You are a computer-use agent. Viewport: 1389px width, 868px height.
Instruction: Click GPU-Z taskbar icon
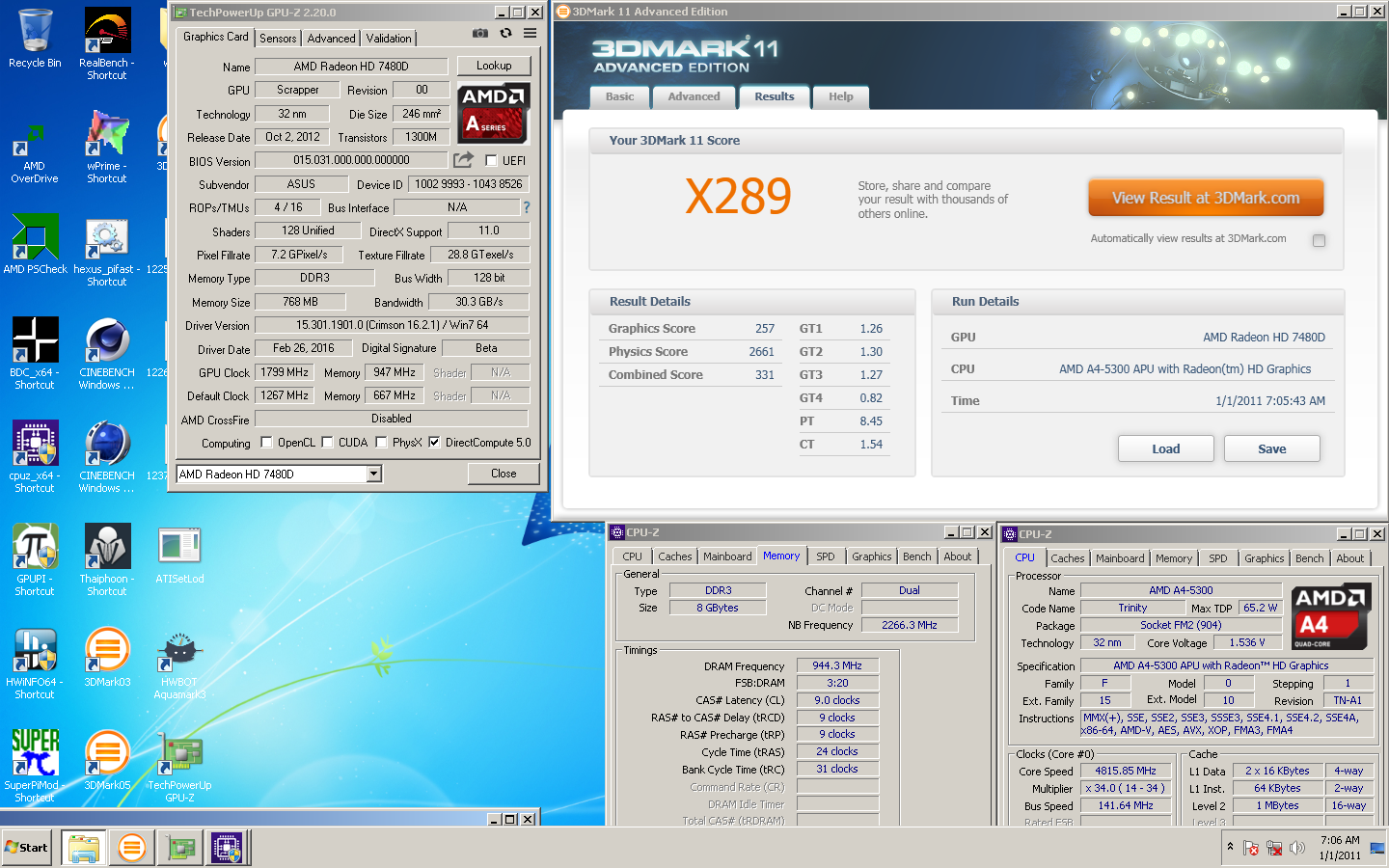[179, 848]
